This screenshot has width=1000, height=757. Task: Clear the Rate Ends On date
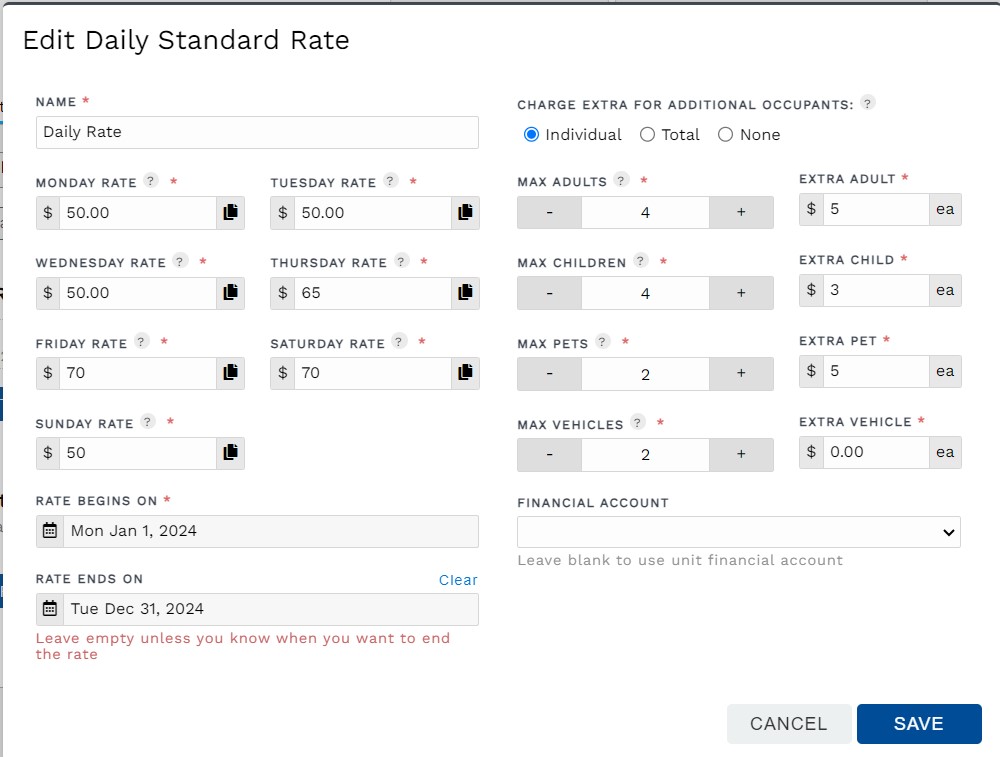tap(458, 580)
